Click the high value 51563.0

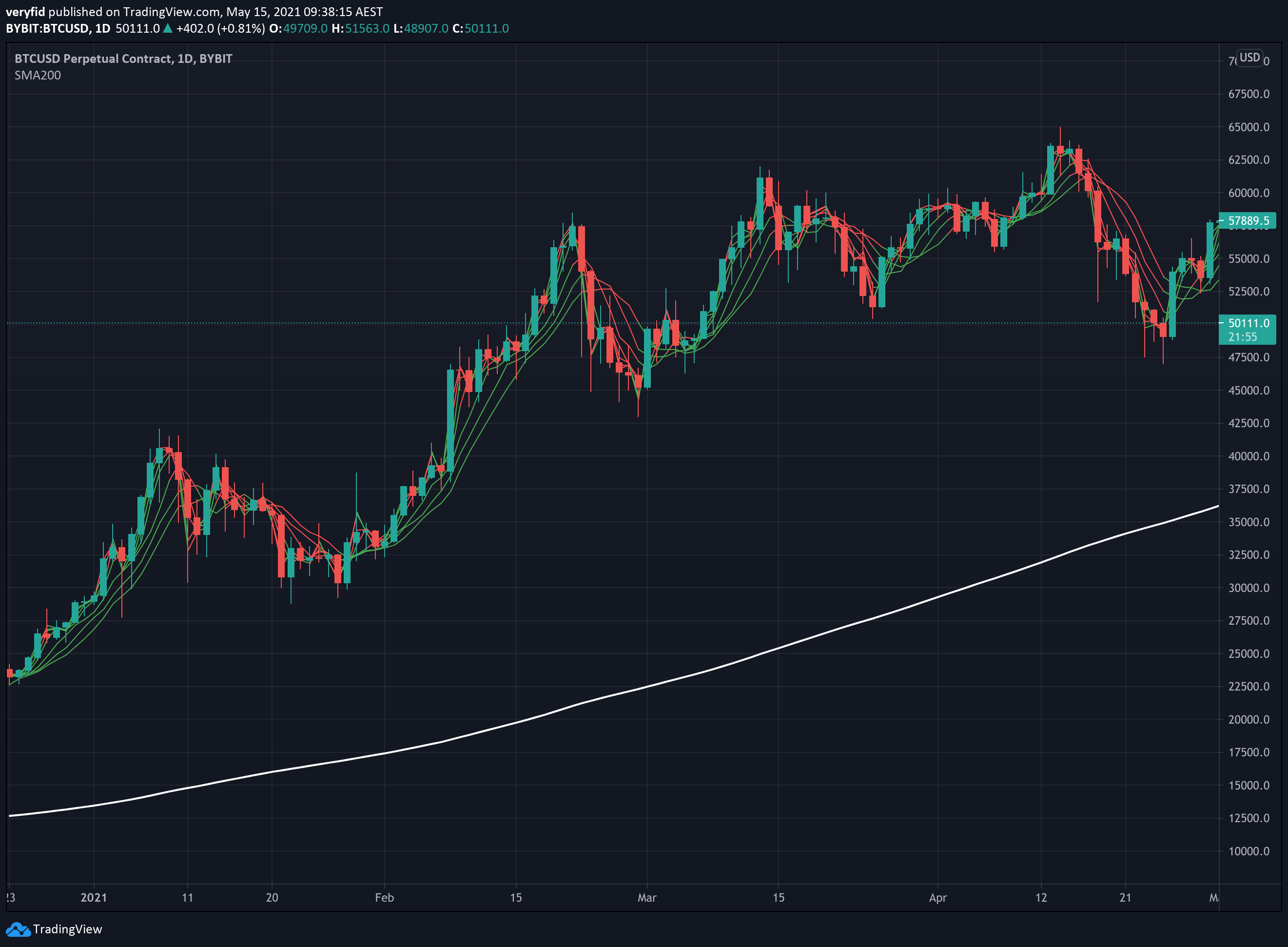point(367,28)
